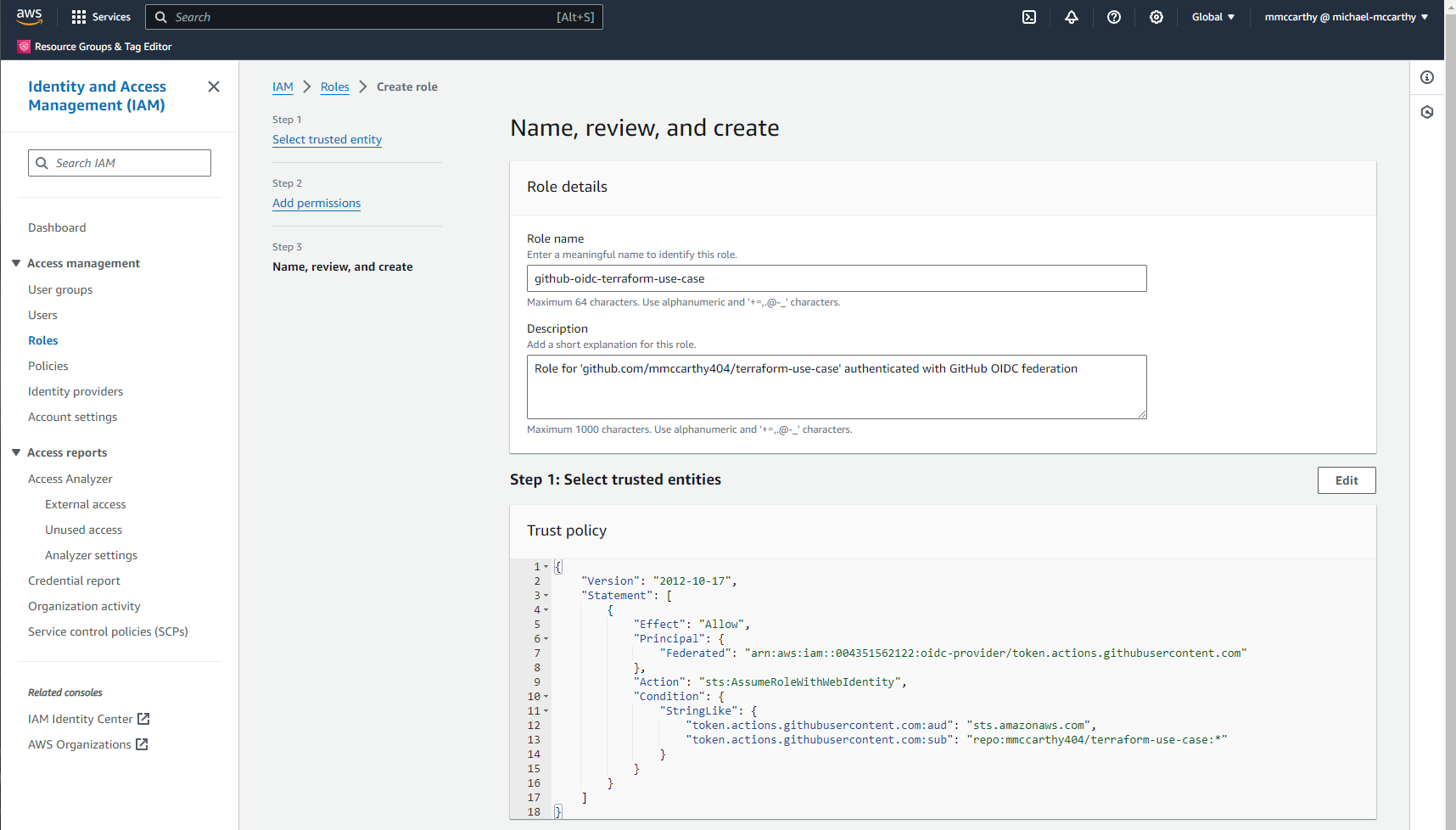The image size is (1456, 830).
Task: Open Access Analyzer in sidebar
Action: pyautogui.click(x=70, y=479)
